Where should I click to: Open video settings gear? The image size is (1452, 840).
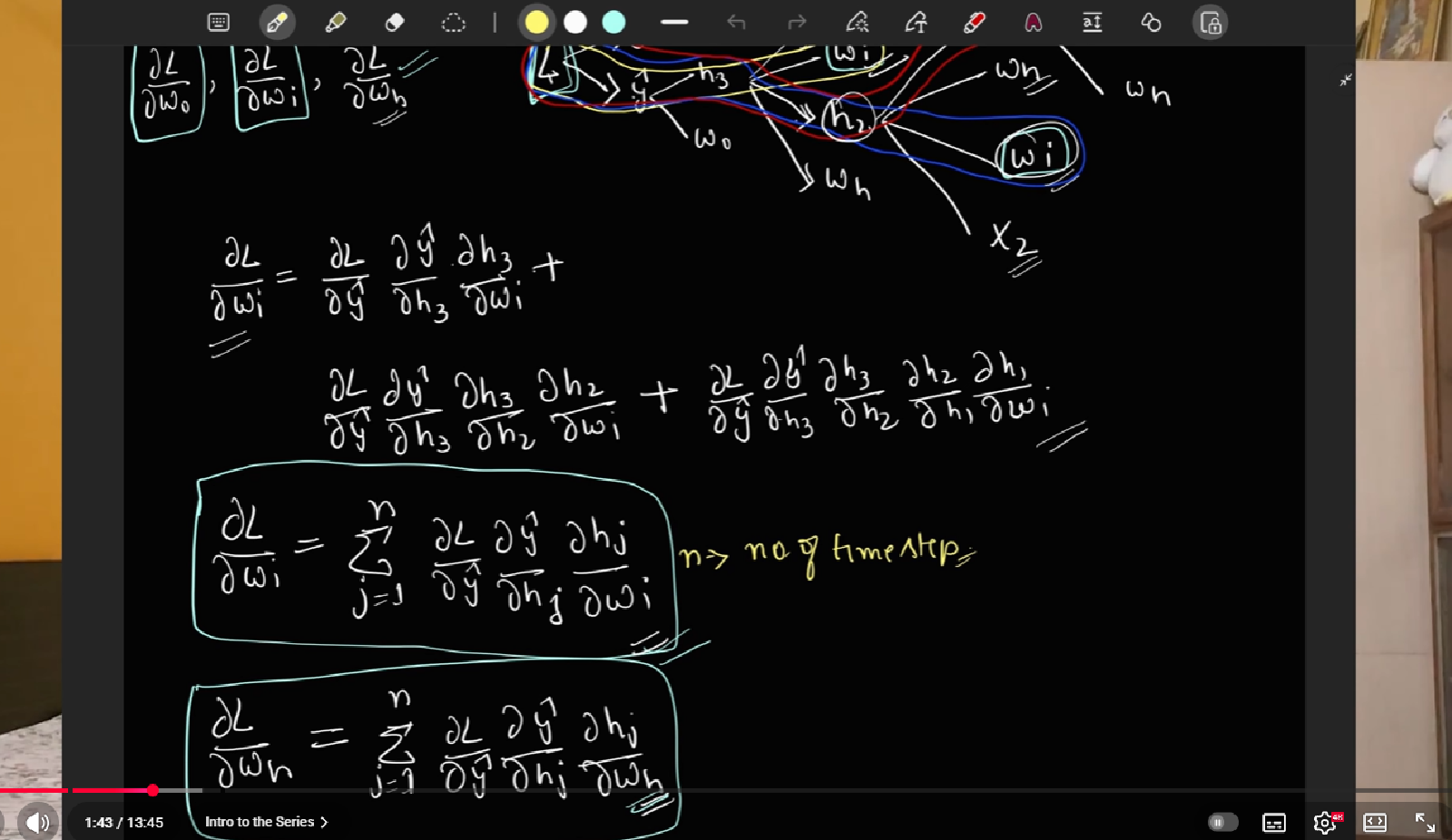(x=1324, y=823)
